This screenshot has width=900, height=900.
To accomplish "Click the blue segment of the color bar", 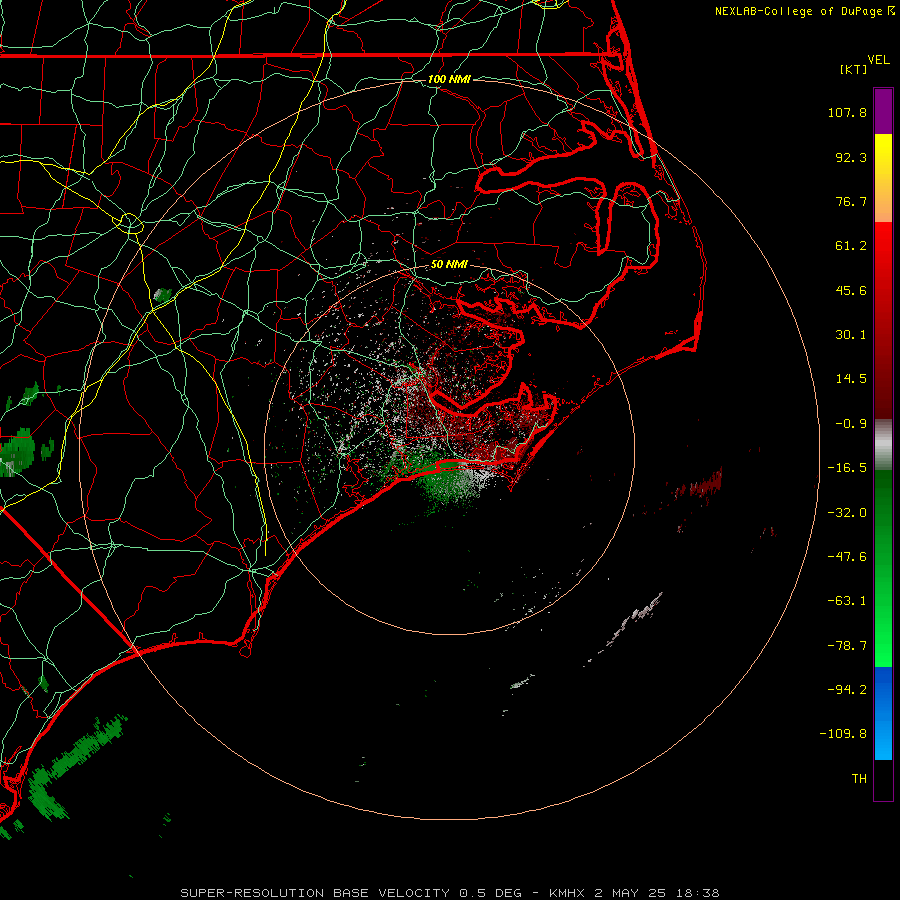I will 883,713.
